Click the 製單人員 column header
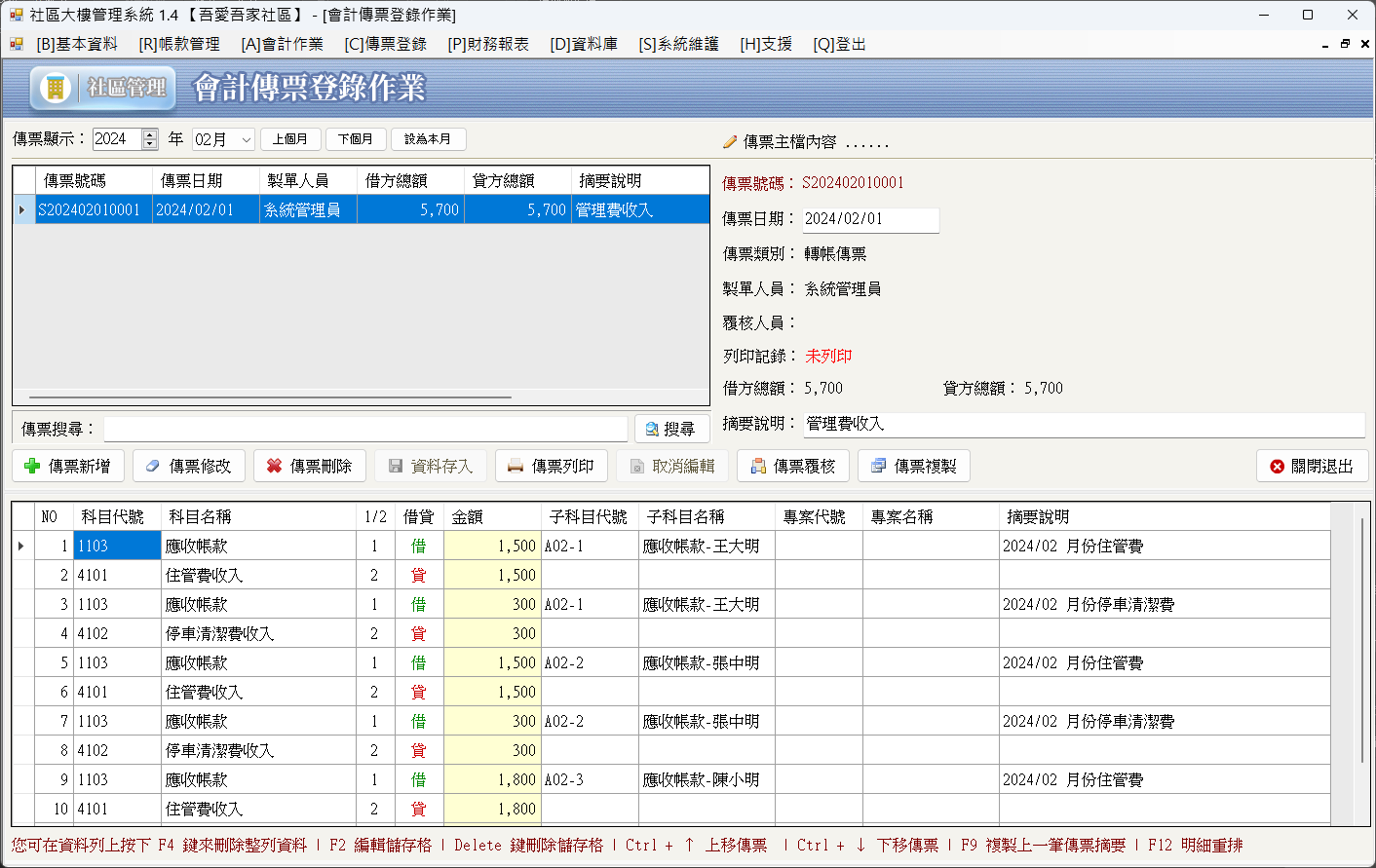1376x868 pixels. pyautogui.click(x=308, y=181)
